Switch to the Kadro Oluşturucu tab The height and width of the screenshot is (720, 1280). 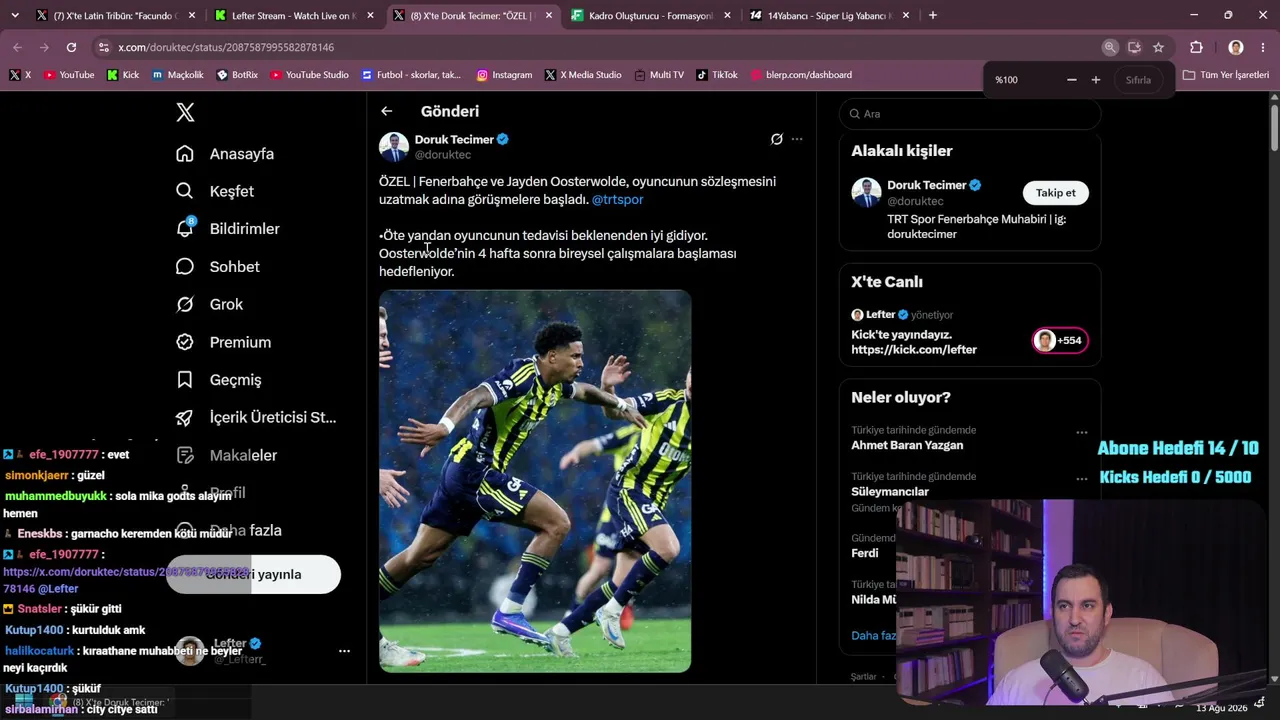(651, 16)
